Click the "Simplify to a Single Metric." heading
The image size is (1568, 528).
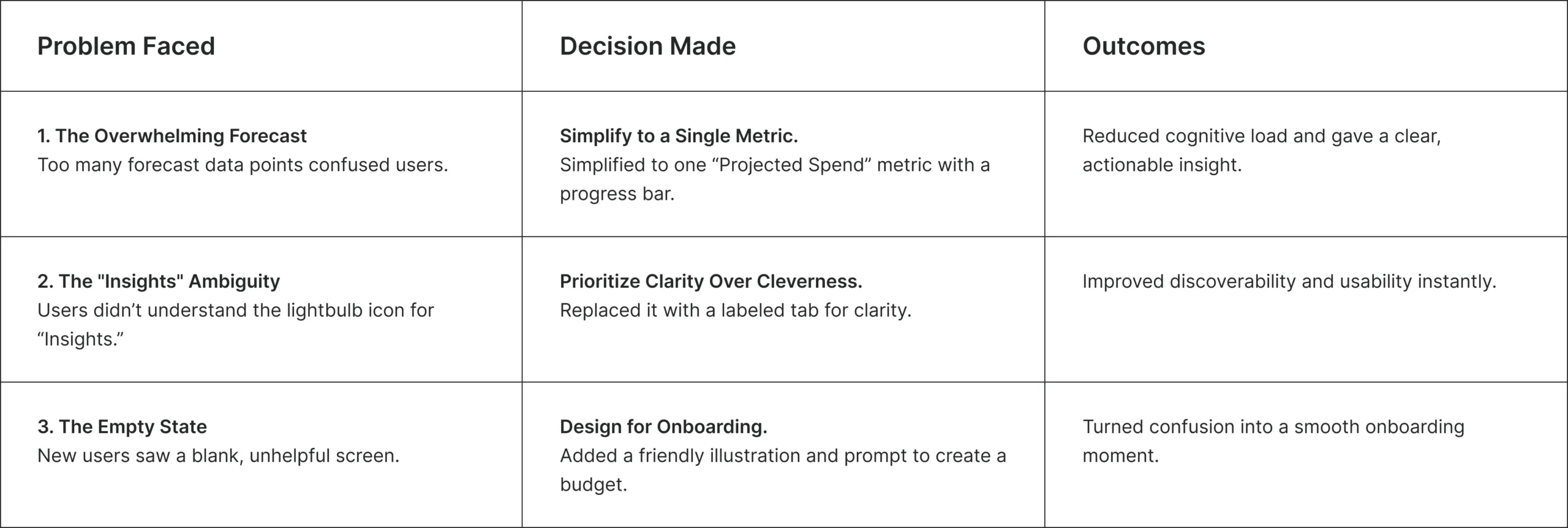coord(679,136)
